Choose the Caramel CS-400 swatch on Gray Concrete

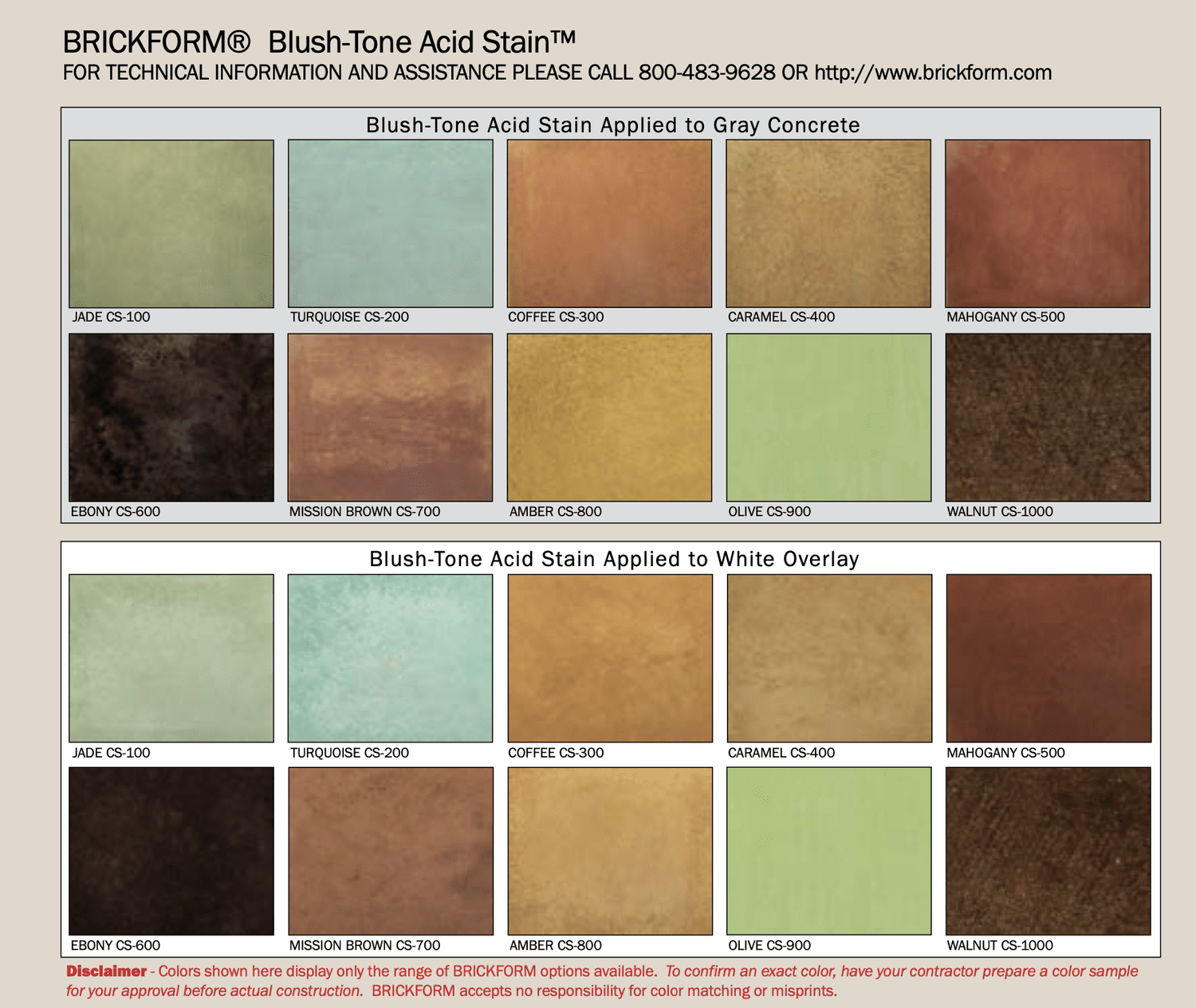[x=828, y=224]
